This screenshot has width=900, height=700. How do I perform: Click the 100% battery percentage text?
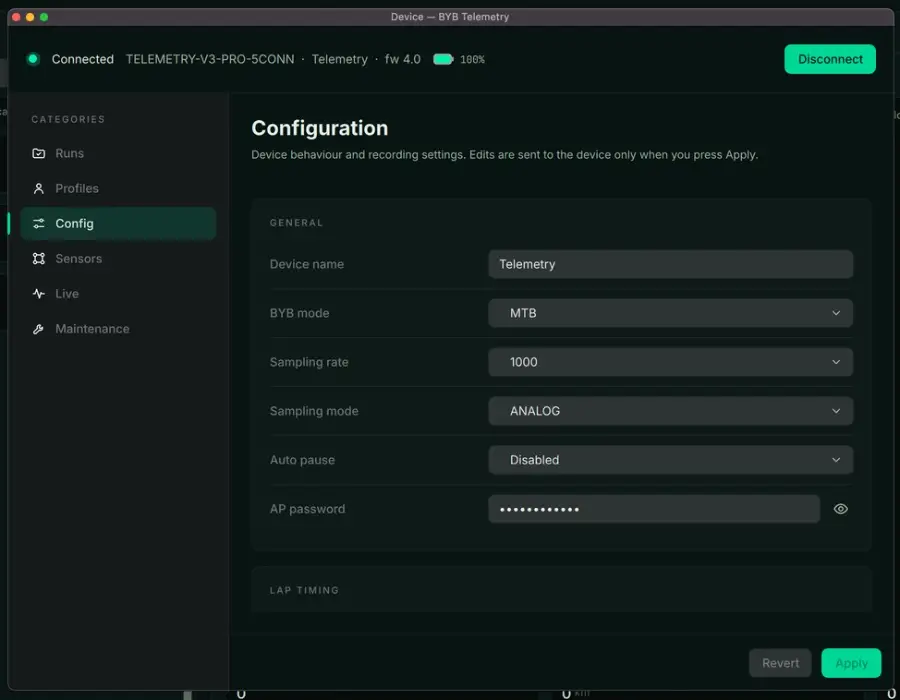point(472,59)
